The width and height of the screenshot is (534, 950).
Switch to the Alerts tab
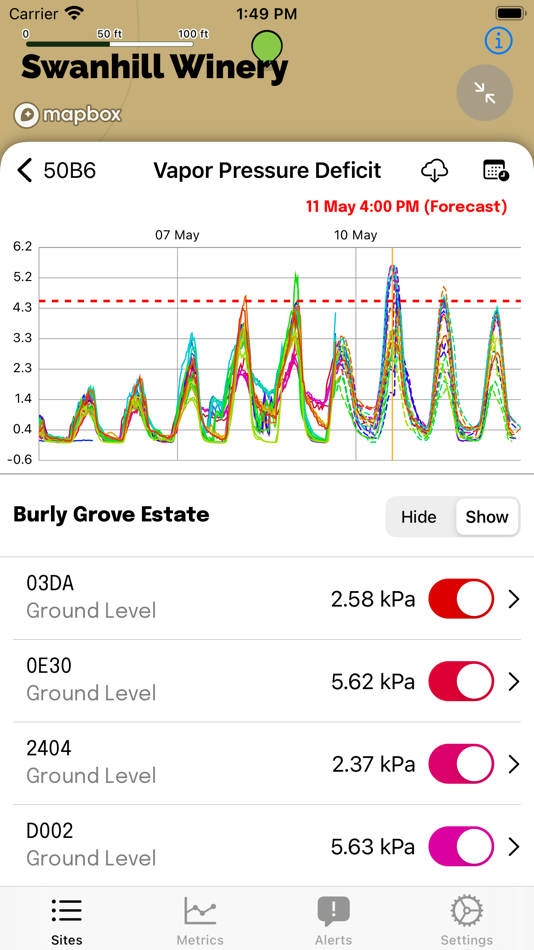click(333, 920)
